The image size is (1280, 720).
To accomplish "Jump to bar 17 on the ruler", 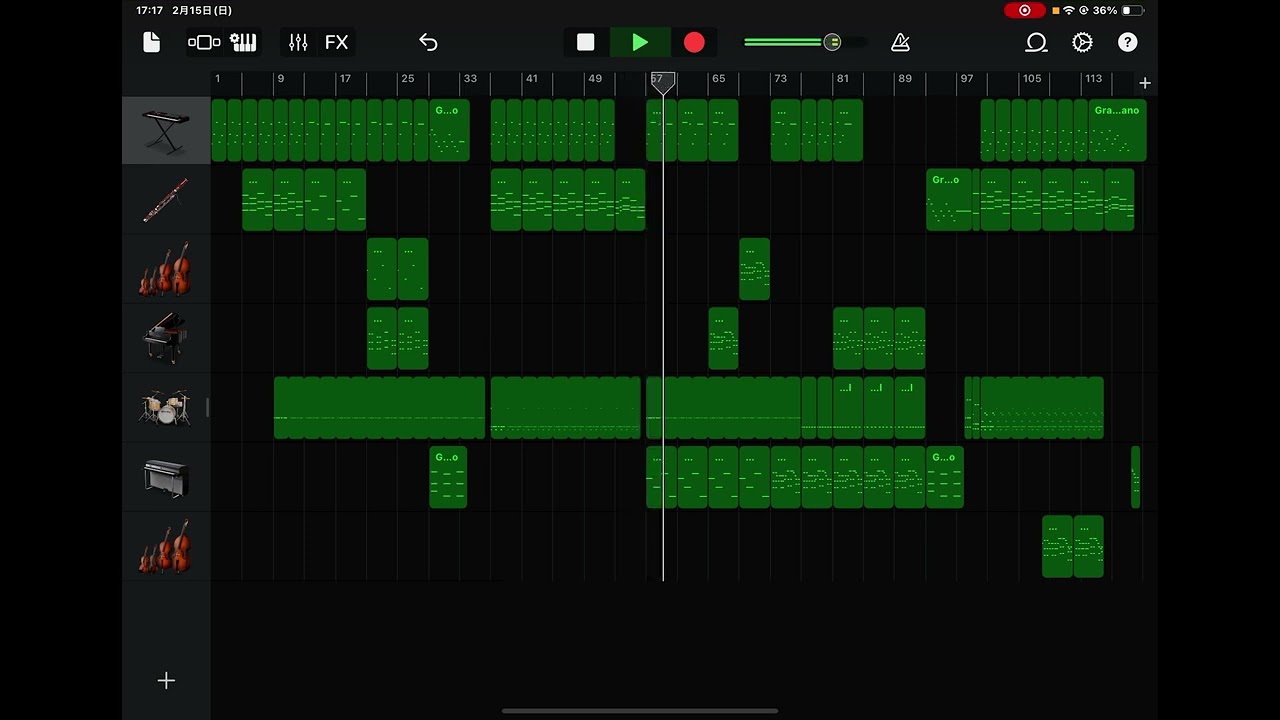I will (x=345, y=79).
